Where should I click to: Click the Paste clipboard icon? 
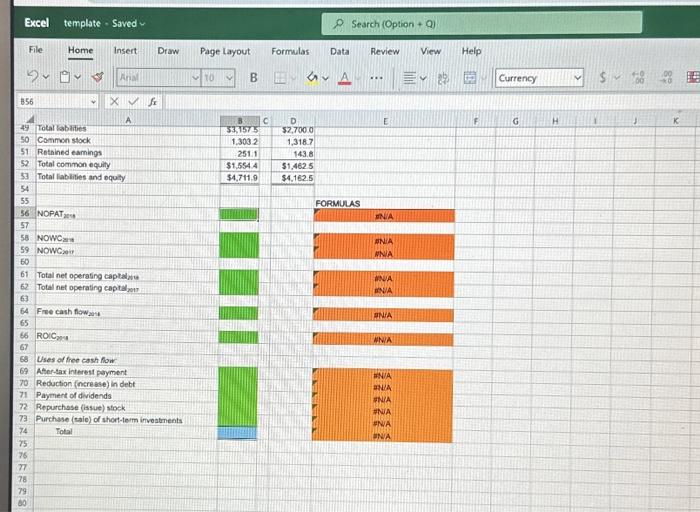click(65, 77)
